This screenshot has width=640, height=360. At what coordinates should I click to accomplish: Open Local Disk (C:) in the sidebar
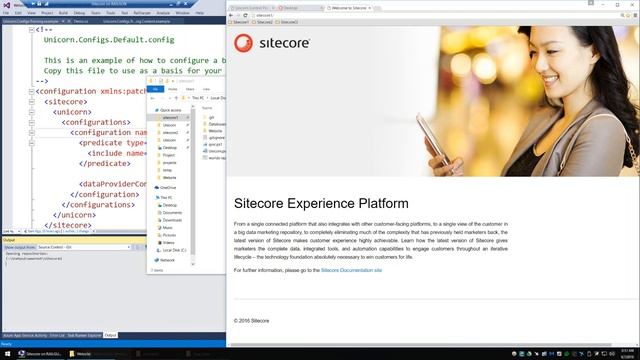(x=172, y=250)
